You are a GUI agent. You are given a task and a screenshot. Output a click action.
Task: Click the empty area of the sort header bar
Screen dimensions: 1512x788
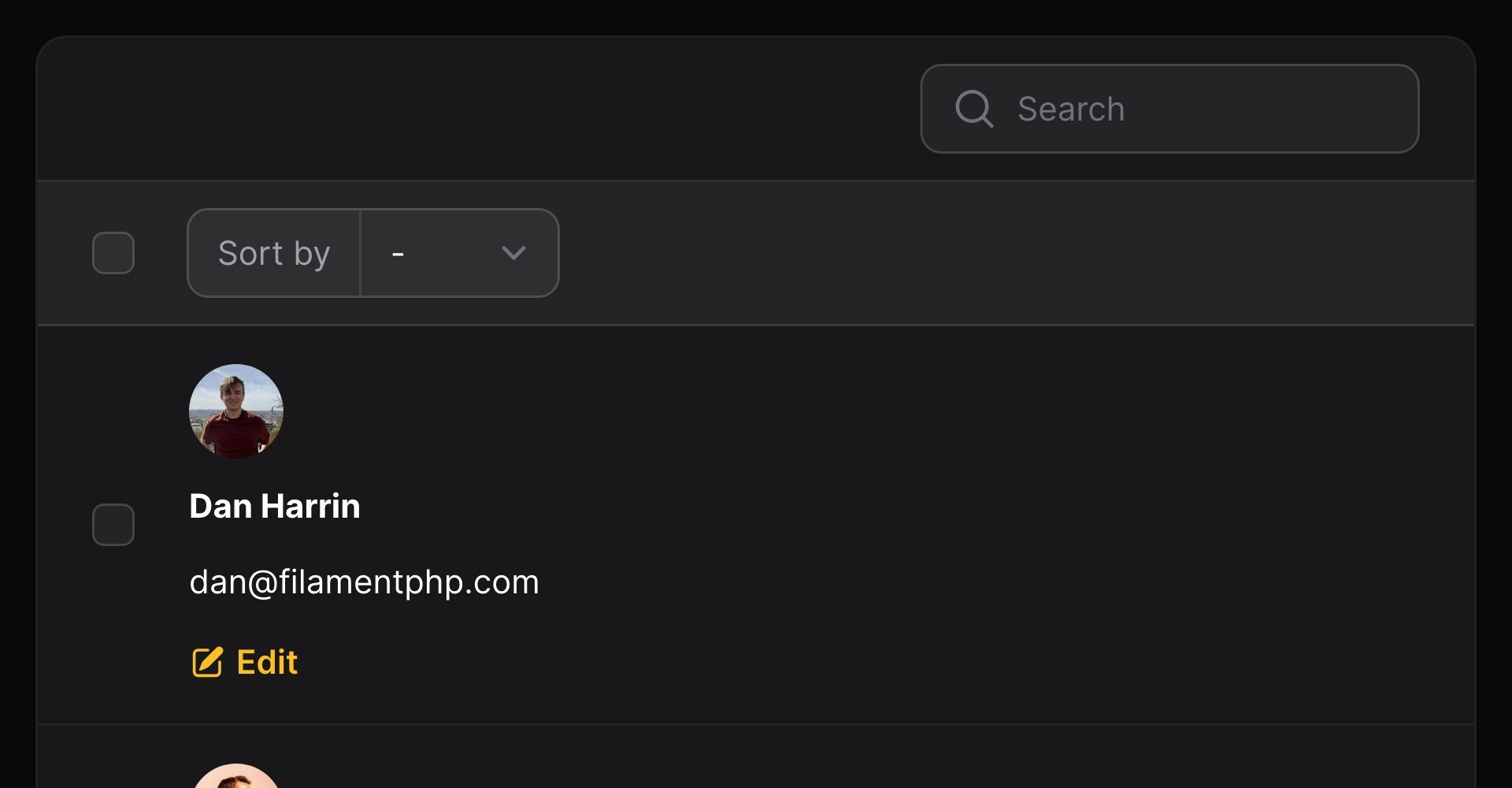1016,253
